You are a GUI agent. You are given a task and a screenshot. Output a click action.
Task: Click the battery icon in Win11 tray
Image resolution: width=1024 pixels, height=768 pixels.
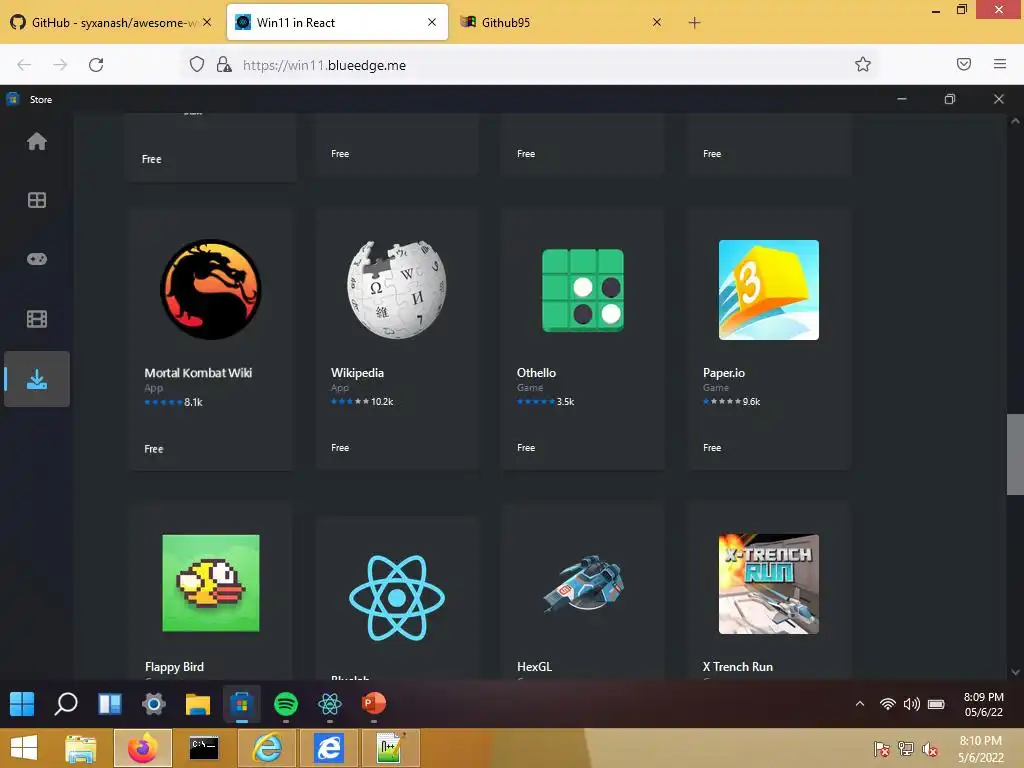[936, 704]
